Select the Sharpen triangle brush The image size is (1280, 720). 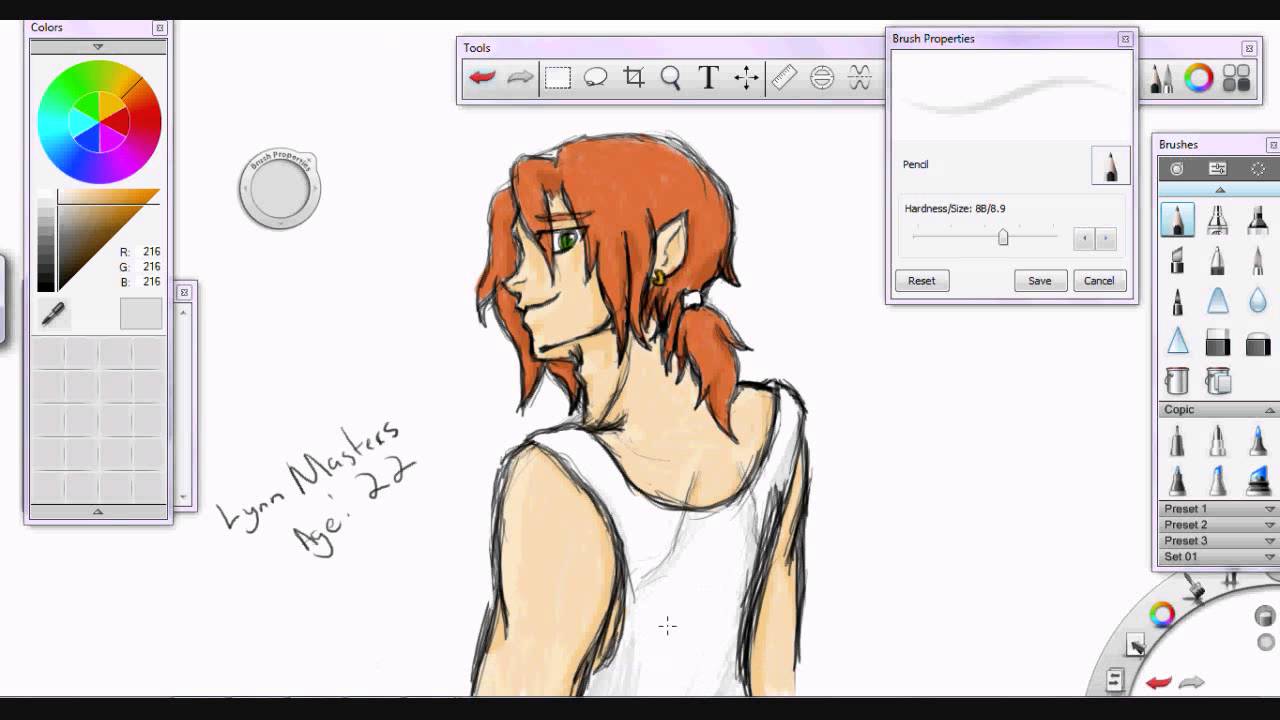coord(1178,341)
